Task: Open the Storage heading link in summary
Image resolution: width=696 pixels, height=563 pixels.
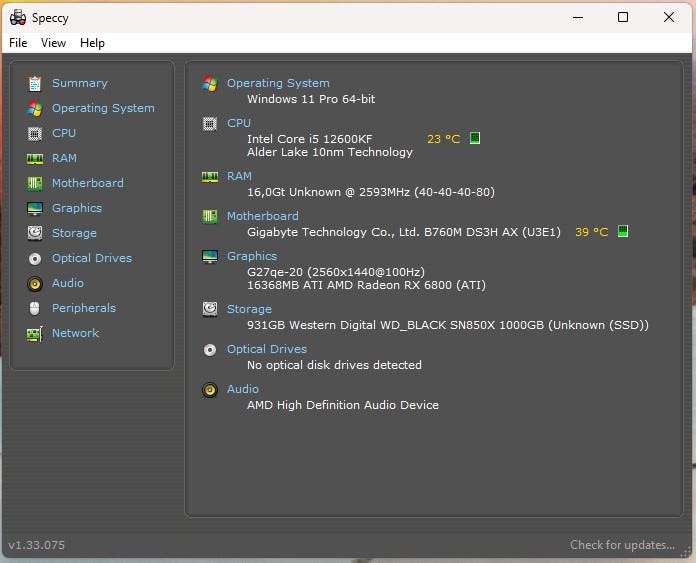Action: [249, 309]
